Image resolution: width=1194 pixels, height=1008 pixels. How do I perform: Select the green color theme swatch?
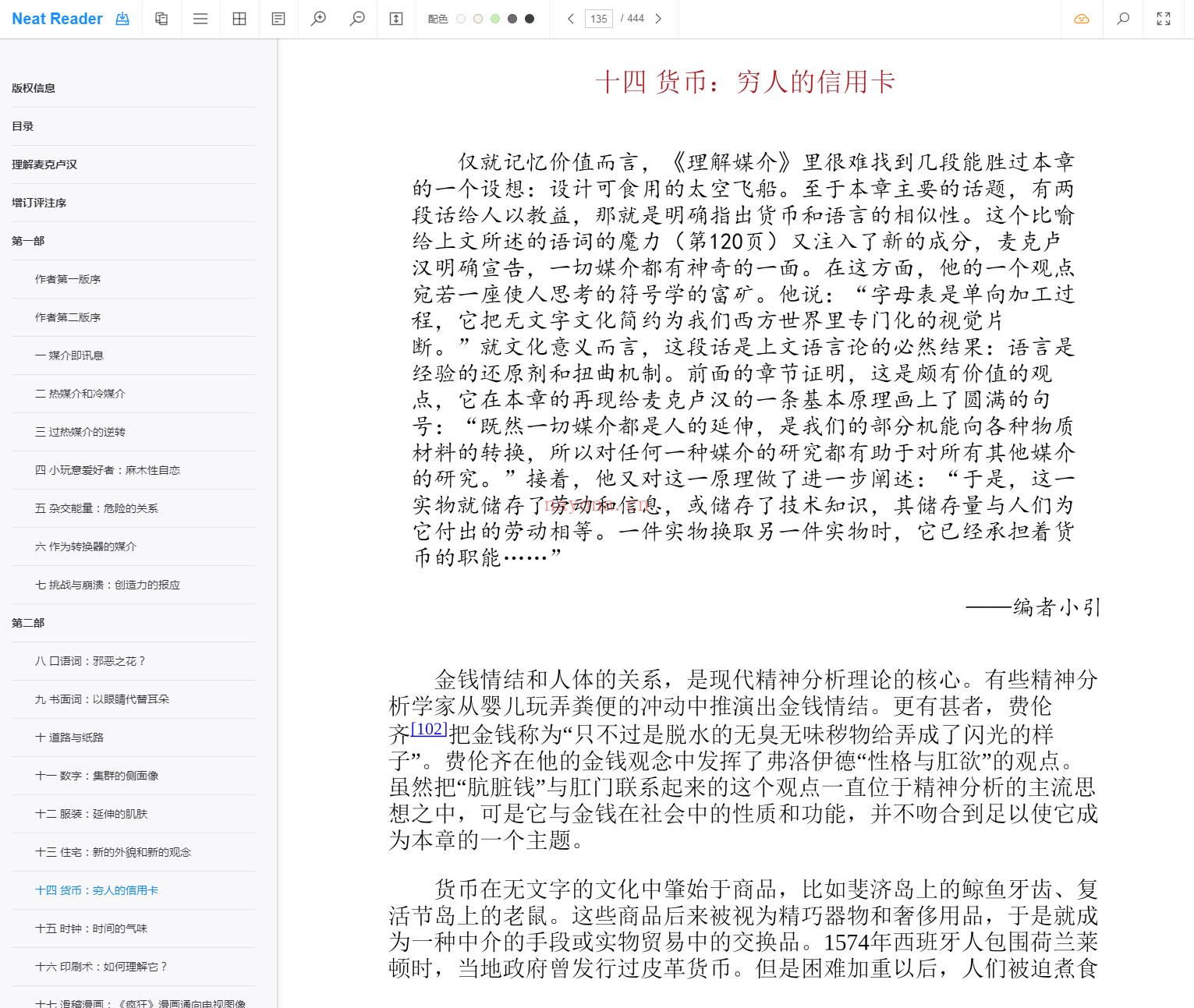coord(495,19)
